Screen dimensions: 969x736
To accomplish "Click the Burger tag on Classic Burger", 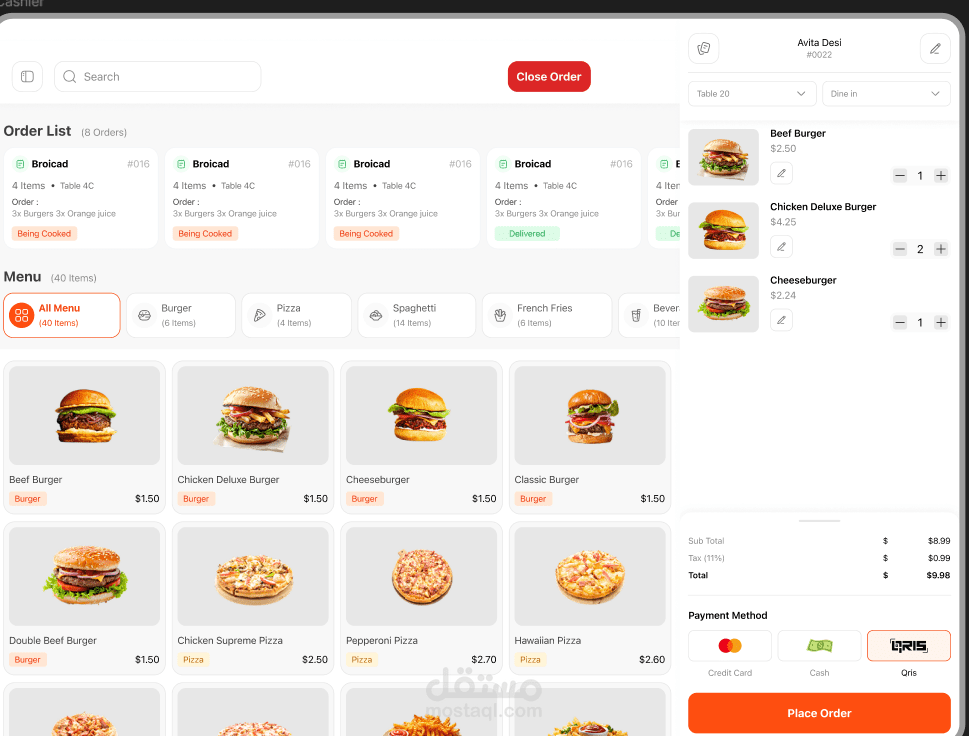I will 533,499.
